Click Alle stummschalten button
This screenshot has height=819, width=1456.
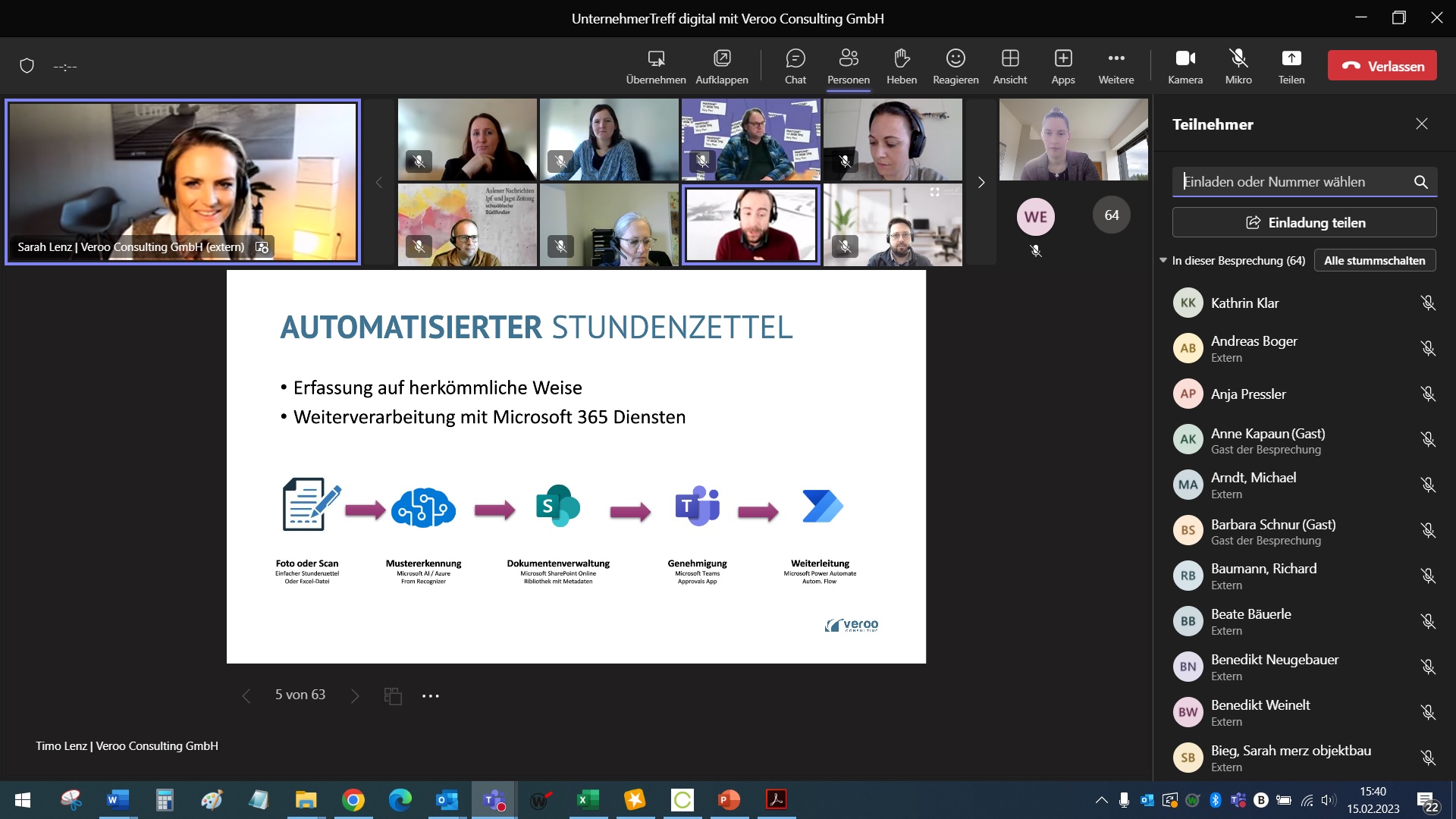pos(1374,260)
